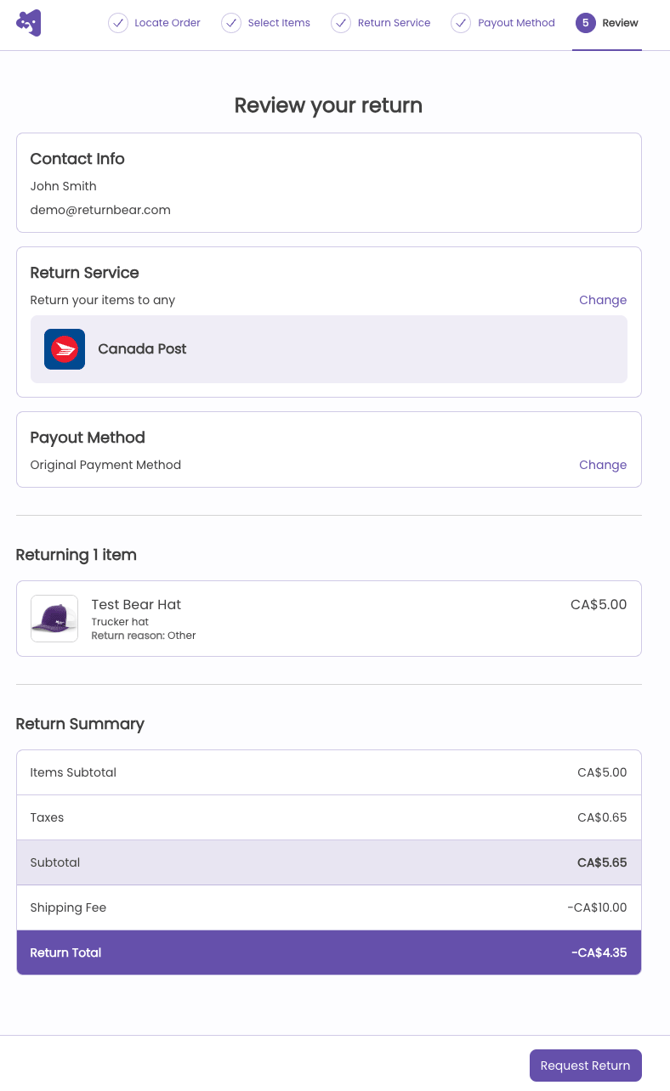Screen dimensions: 670x1091
Task: Click the Select Items checkmark icon
Action: (231, 23)
